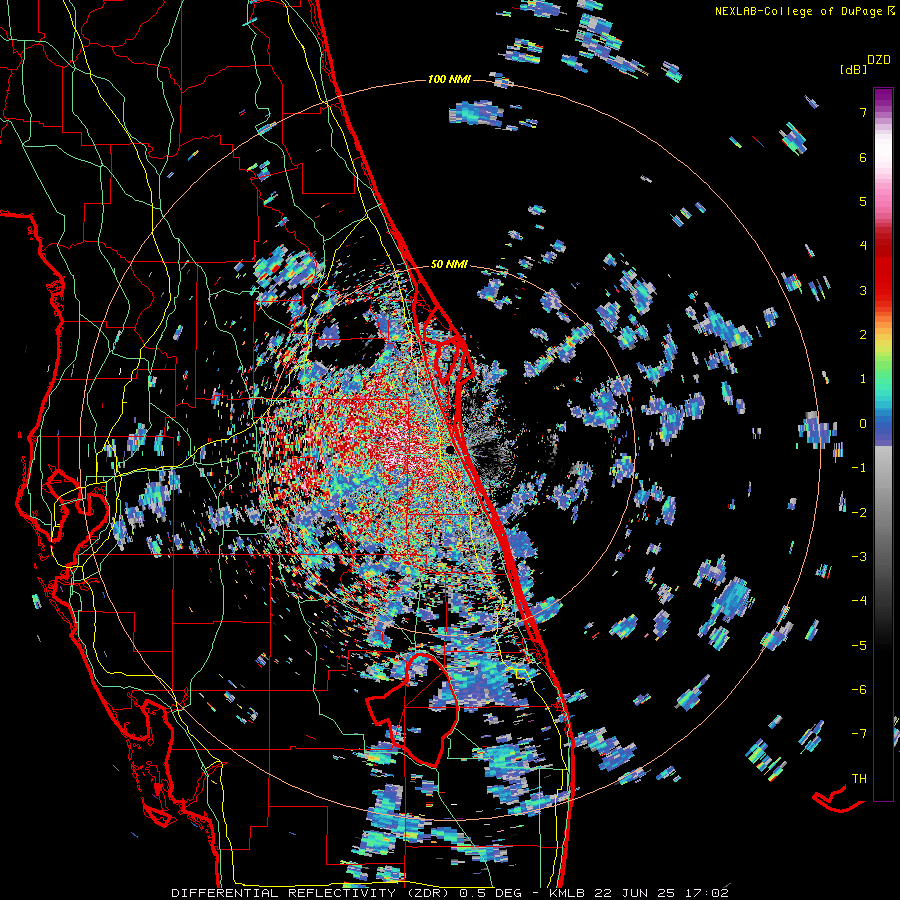This screenshot has width=900, height=900.
Task: Click the 7 value on the color scale
Action: (x=863, y=112)
